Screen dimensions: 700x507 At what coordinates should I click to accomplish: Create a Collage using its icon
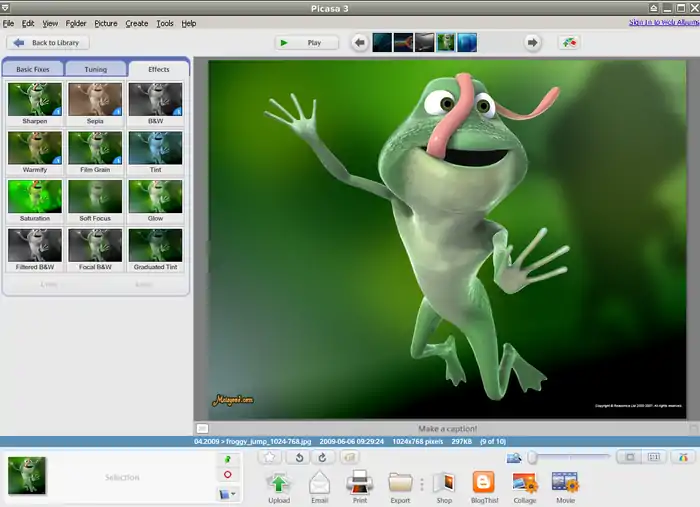[525, 482]
